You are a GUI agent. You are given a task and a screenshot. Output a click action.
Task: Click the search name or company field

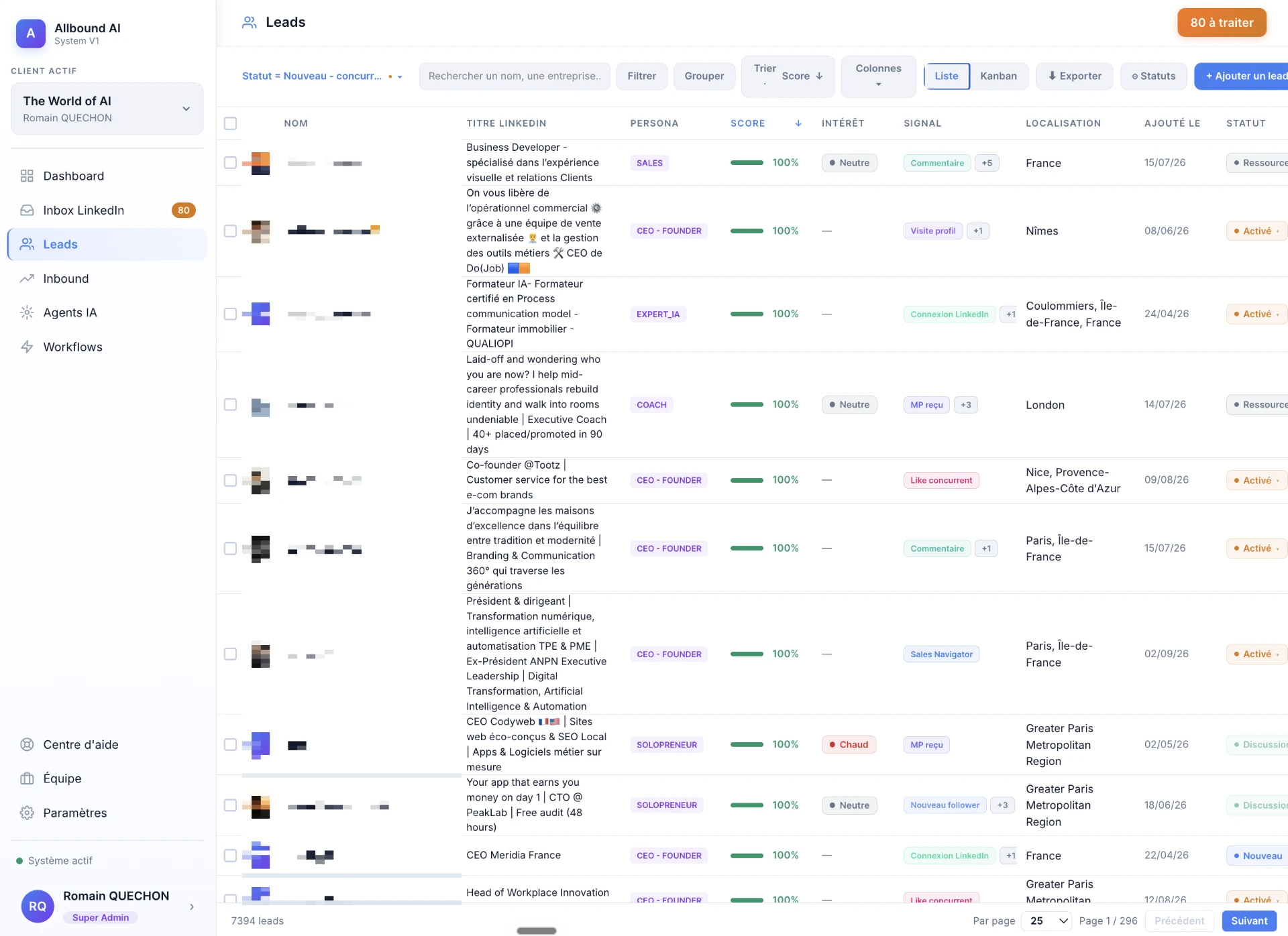[515, 76]
